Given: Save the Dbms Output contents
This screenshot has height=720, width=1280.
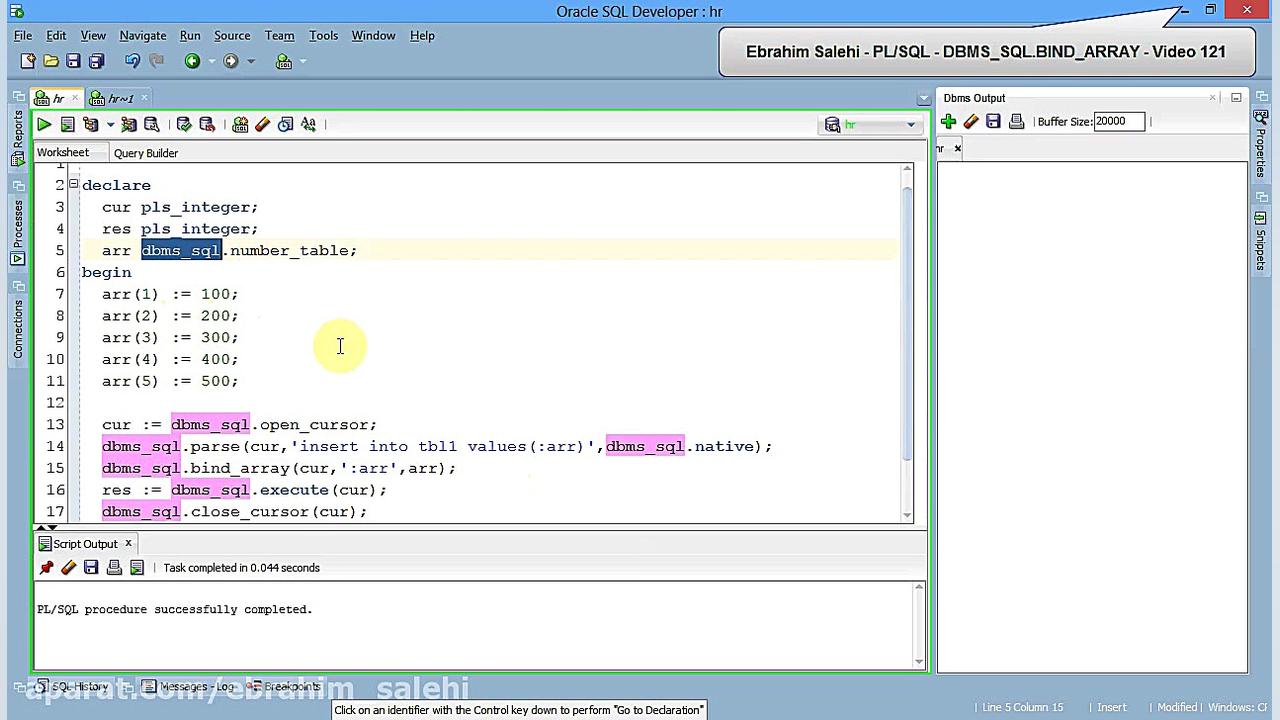Looking at the screenshot, I should click(x=991, y=121).
